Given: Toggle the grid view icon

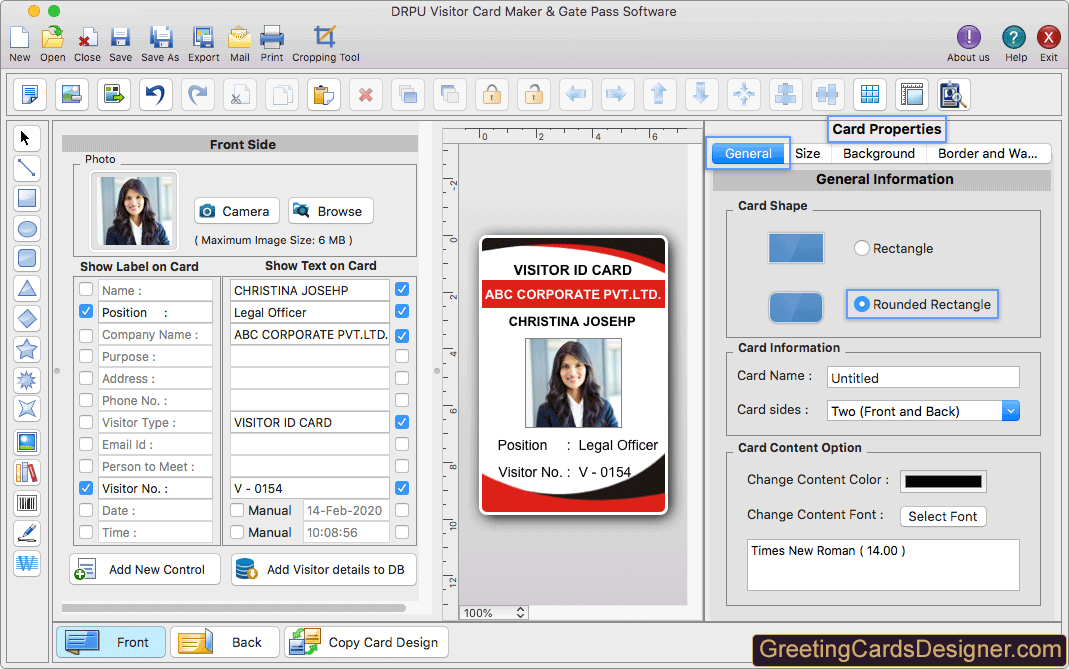Looking at the screenshot, I should click(x=870, y=94).
